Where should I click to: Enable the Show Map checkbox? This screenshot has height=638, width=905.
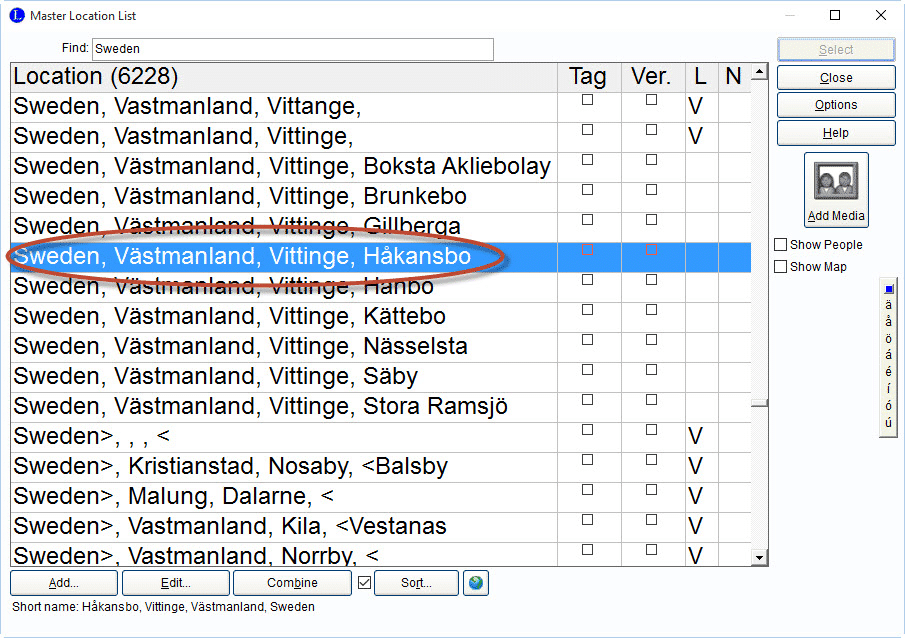780,267
